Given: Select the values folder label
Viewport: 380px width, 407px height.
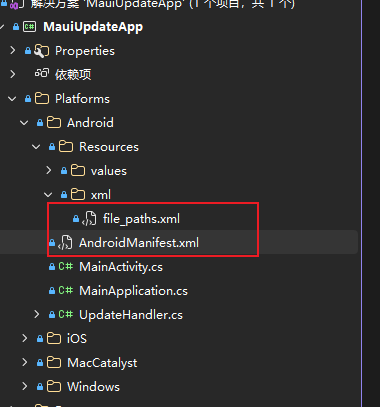Looking at the screenshot, I should tap(109, 171).
